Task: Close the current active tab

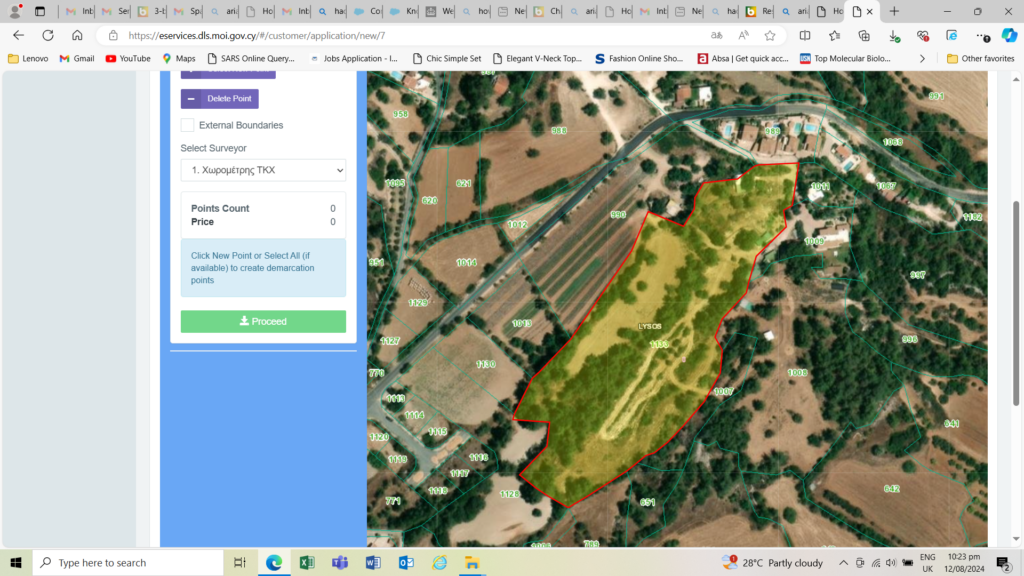Action: [869, 11]
